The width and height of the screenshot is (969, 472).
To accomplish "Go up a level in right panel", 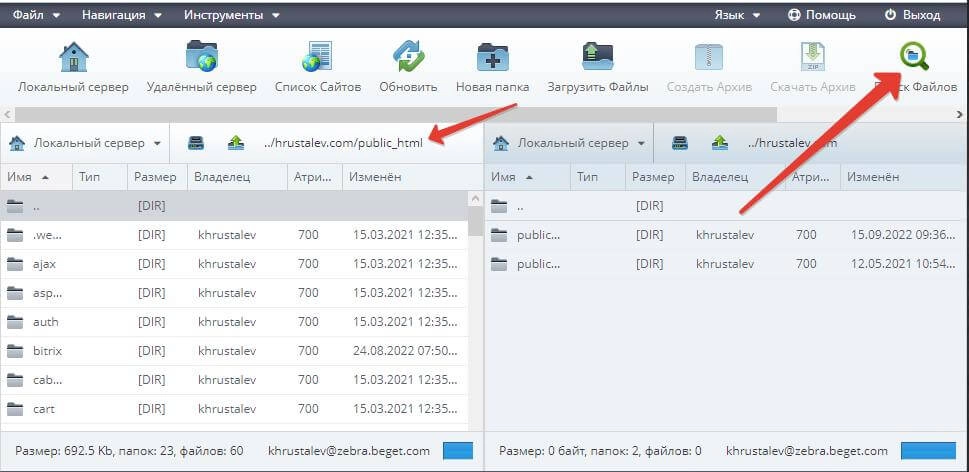I will click(720, 143).
